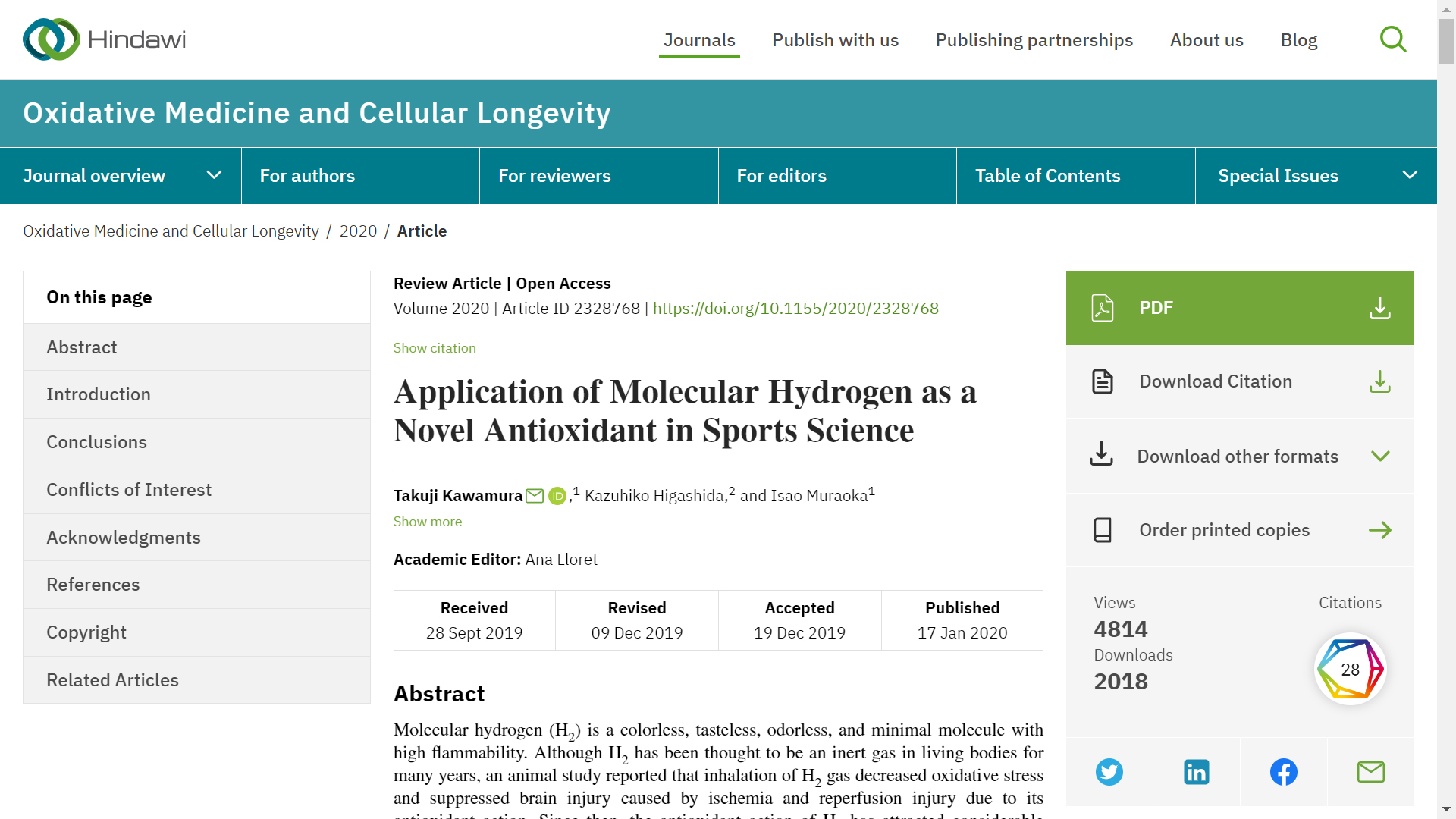The height and width of the screenshot is (819, 1456).
Task: Show more author details
Action: [x=428, y=522]
